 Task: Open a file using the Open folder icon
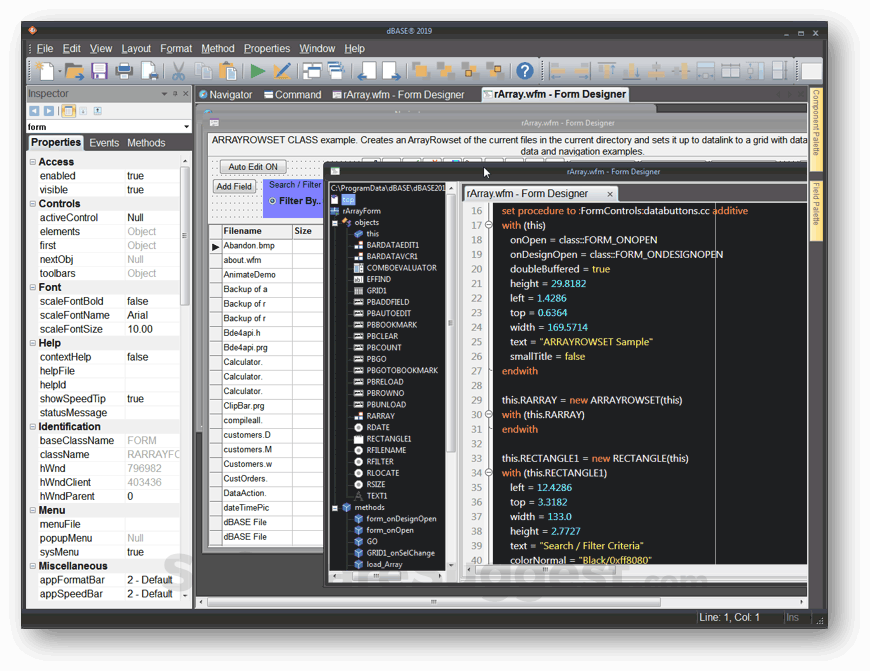[x=75, y=70]
